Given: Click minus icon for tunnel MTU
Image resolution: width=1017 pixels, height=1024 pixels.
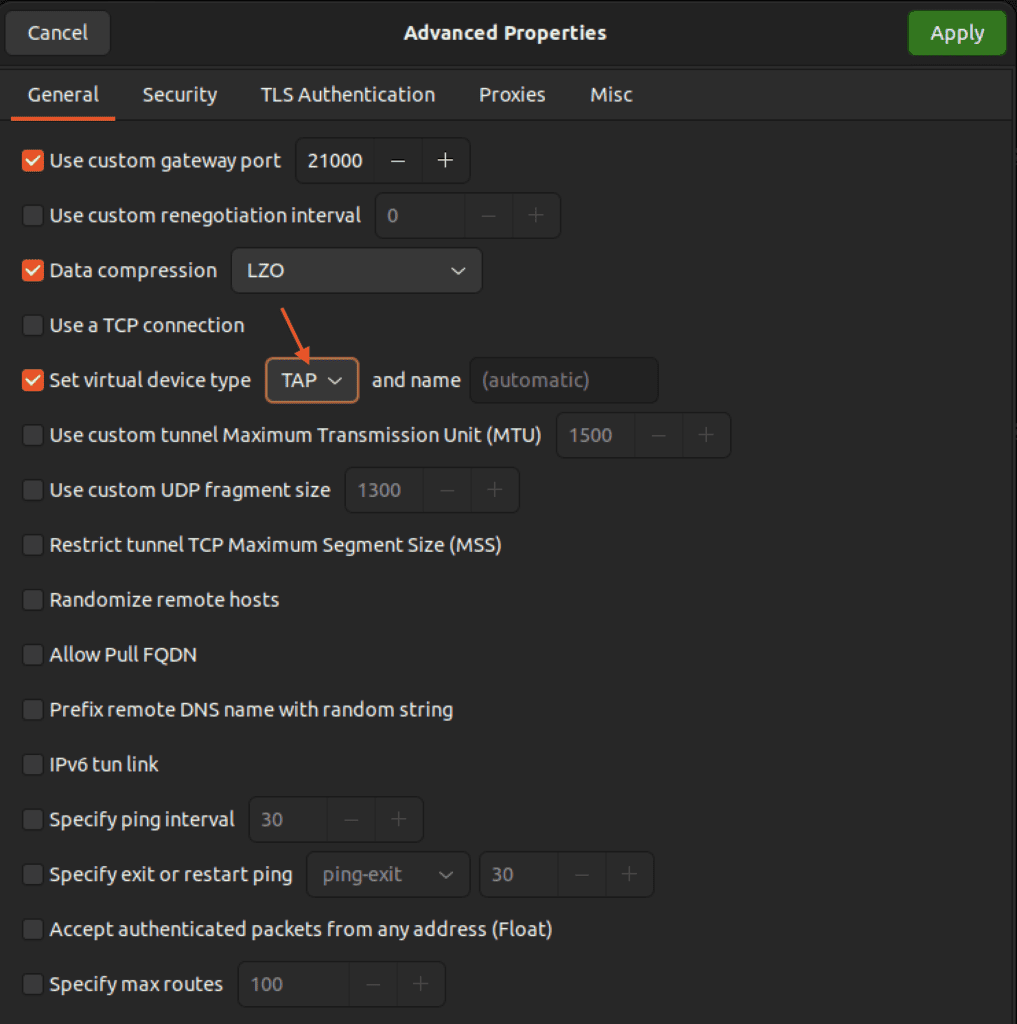Looking at the screenshot, I should click(x=659, y=436).
